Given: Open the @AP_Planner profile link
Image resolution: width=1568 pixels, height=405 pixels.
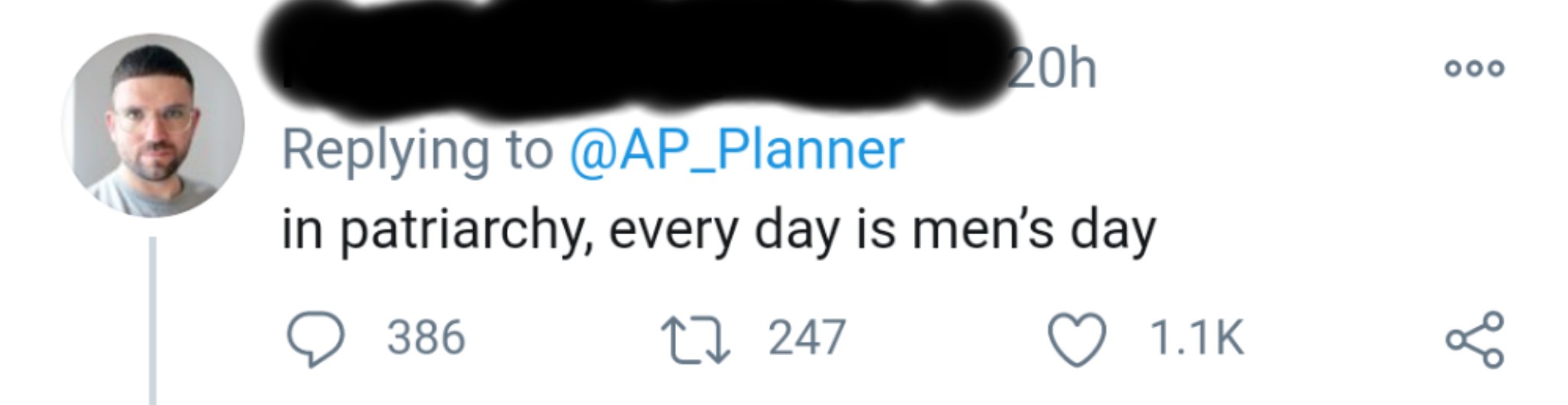Looking at the screenshot, I should [x=736, y=149].
